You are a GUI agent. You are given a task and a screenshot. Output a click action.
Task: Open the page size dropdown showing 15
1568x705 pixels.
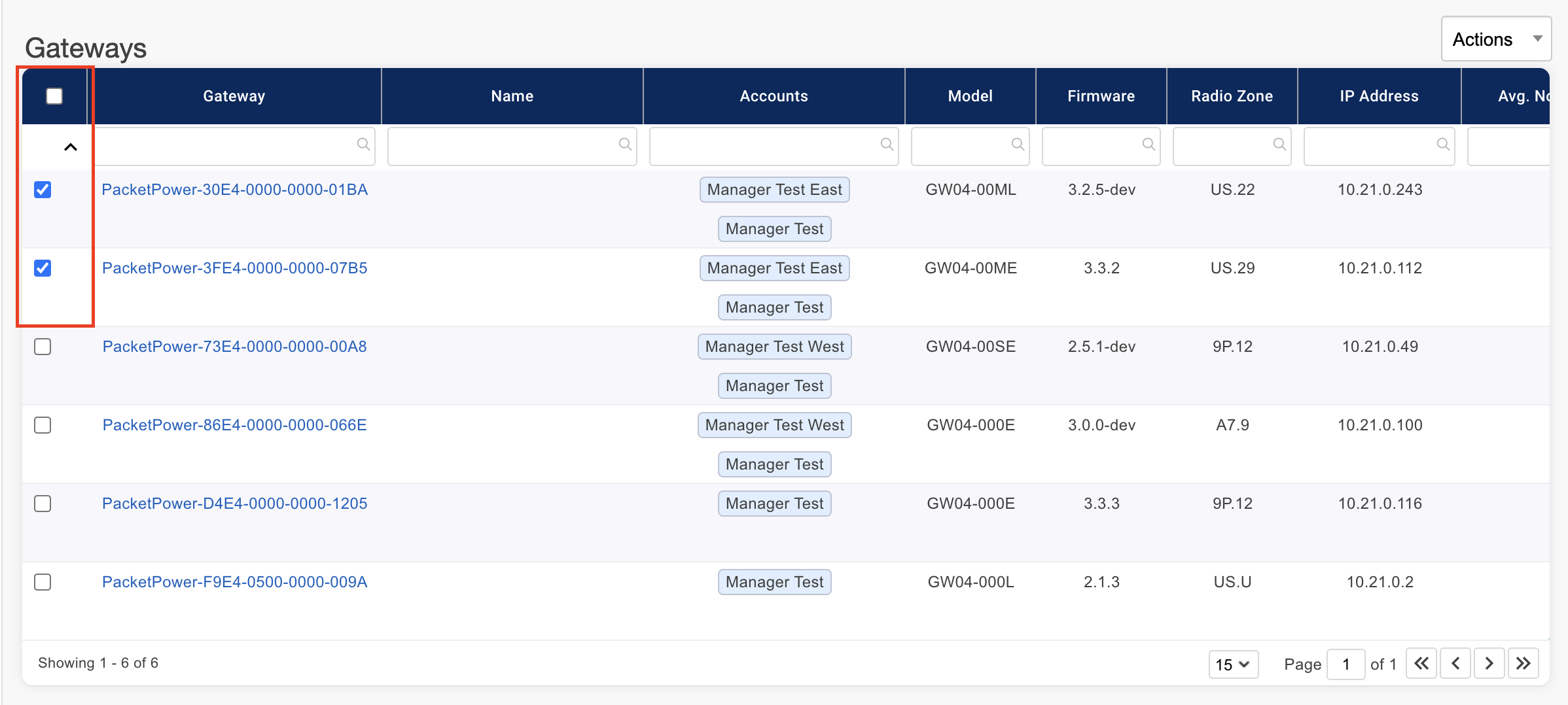1233,664
